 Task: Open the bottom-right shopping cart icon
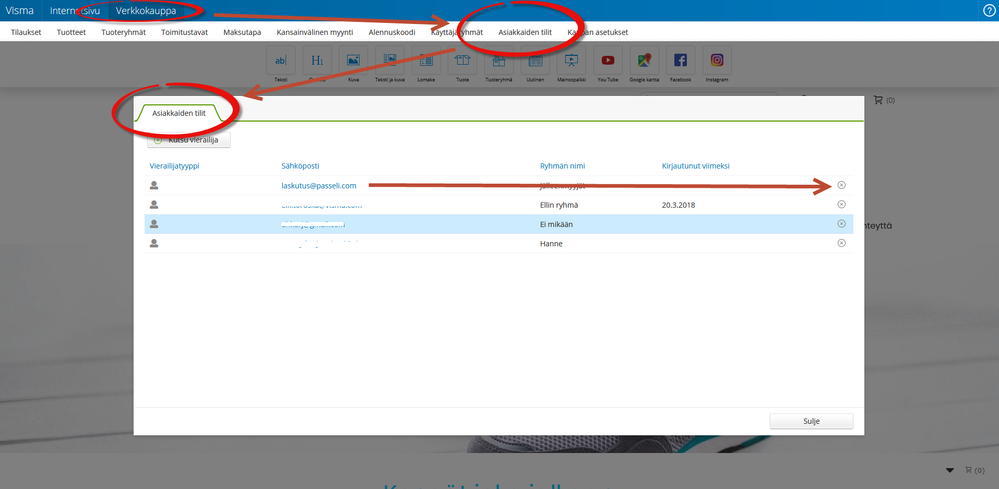tap(969, 470)
